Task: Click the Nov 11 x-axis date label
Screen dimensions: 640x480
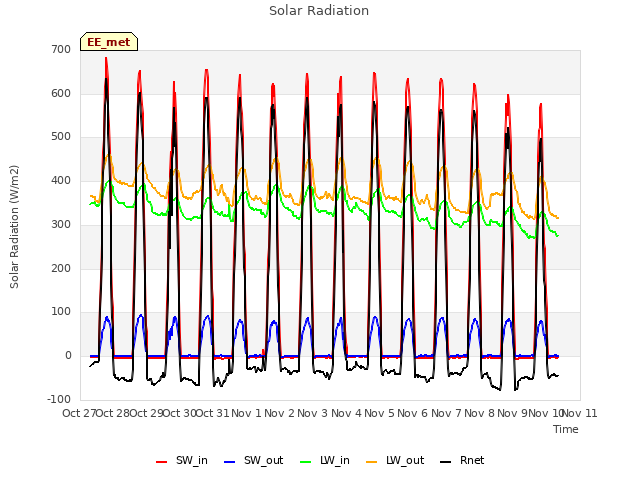Action: pyautogui.click(x=580, y=413)
